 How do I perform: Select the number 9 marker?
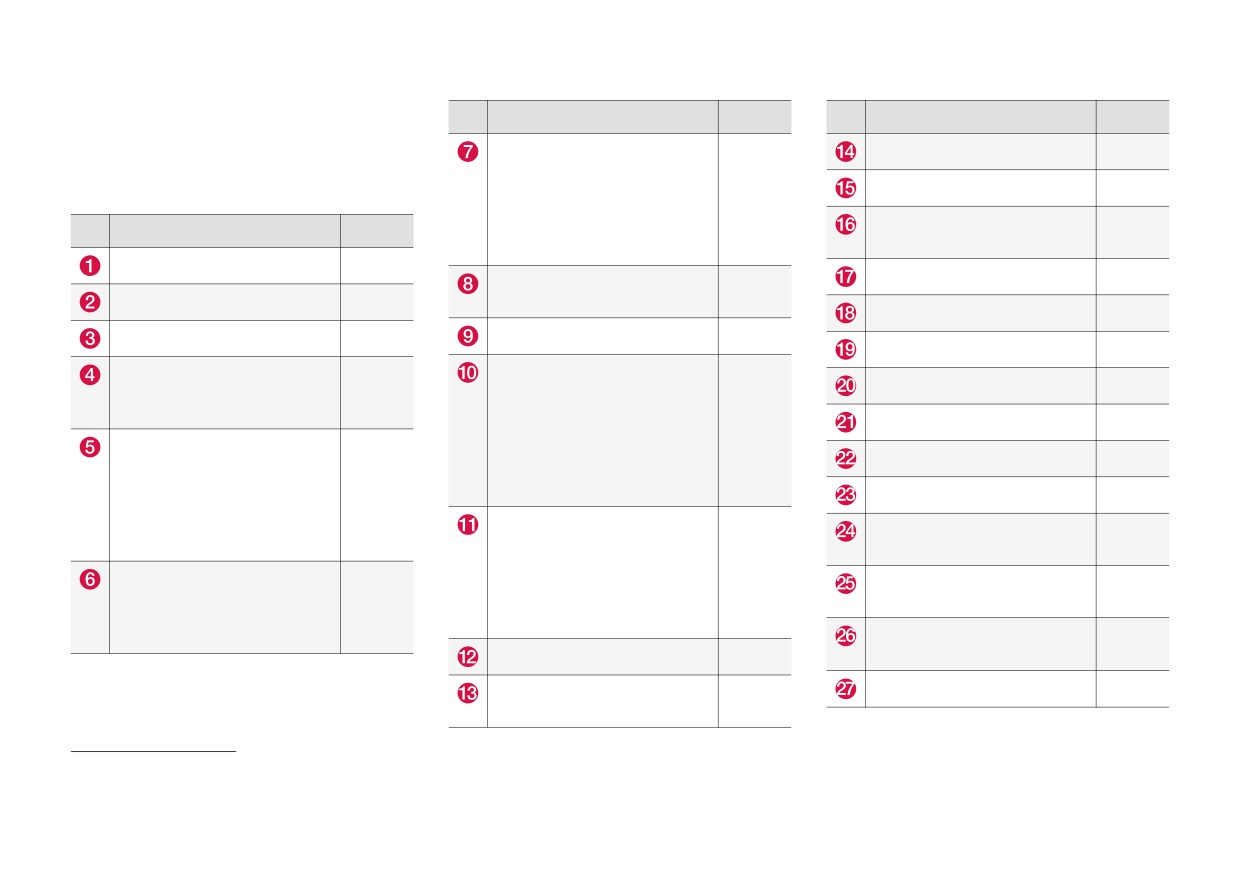coord(468,336)
